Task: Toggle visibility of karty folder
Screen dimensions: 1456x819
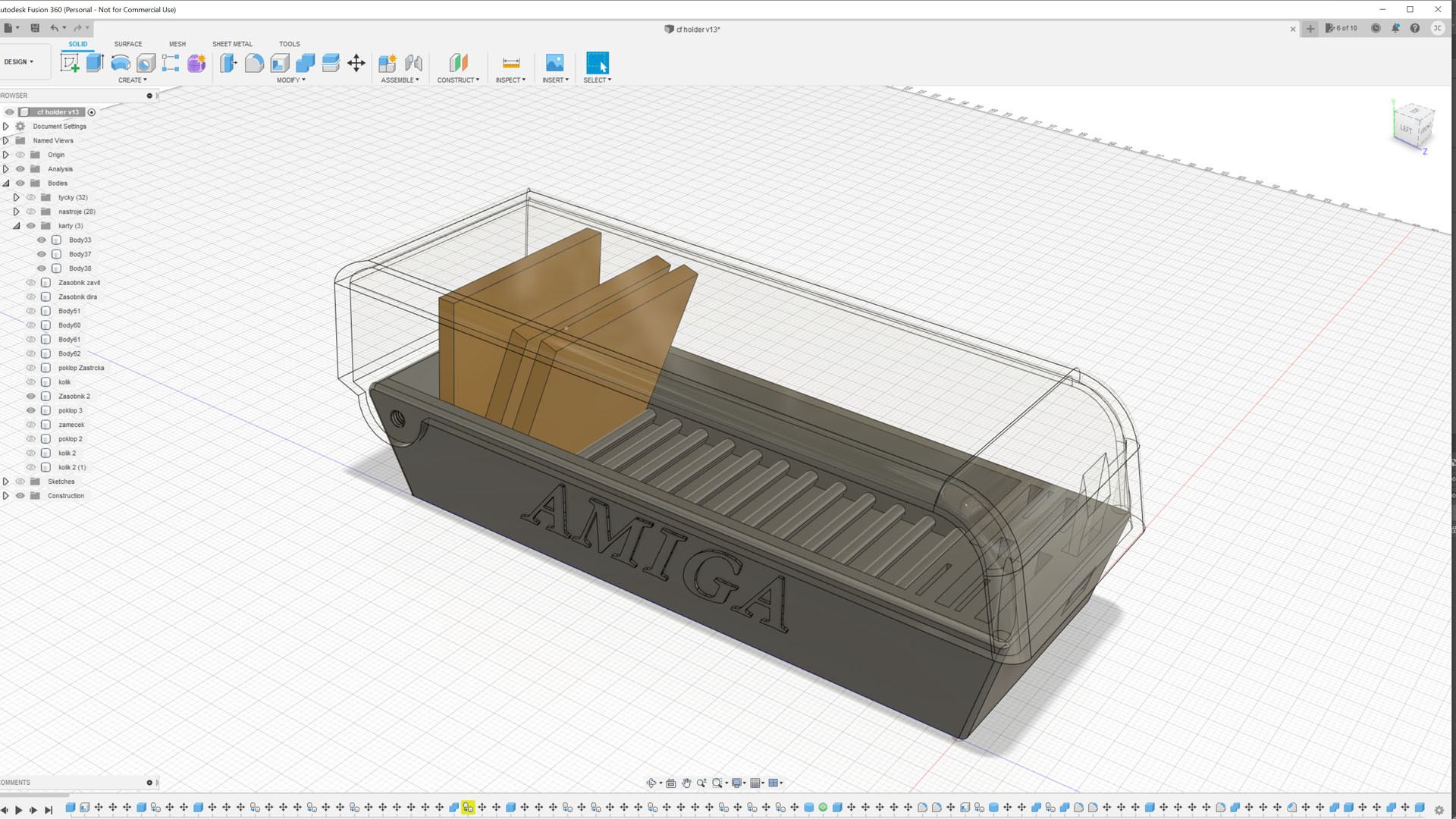Action: click(x=31, y=226)
